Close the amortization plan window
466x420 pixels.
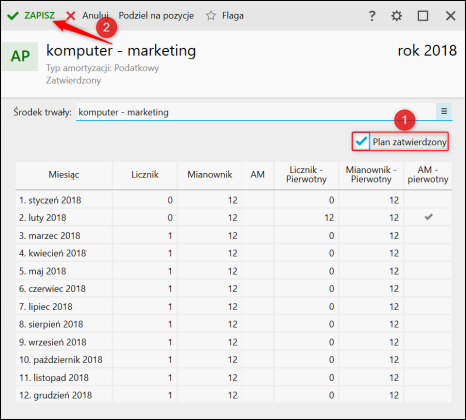coord(450,16)
